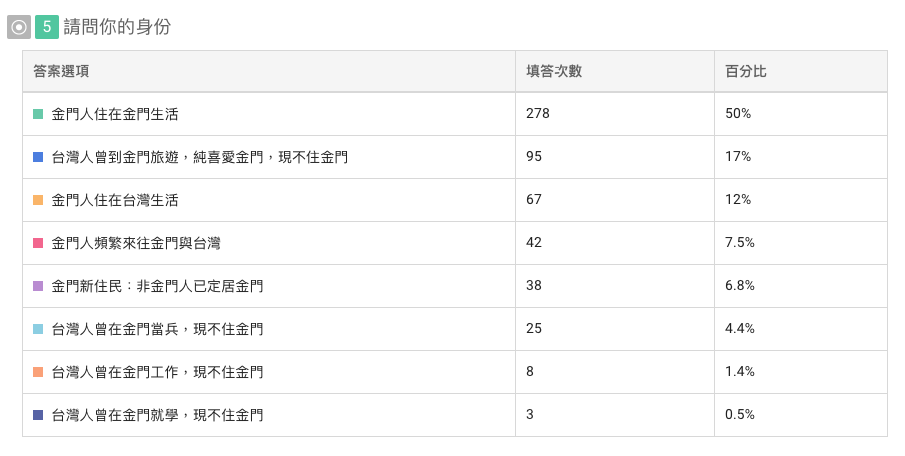The image size is (905, 456).
Task: Click the 金門新住民：非金門人已定居金門 label
Action: coord(157,286)
